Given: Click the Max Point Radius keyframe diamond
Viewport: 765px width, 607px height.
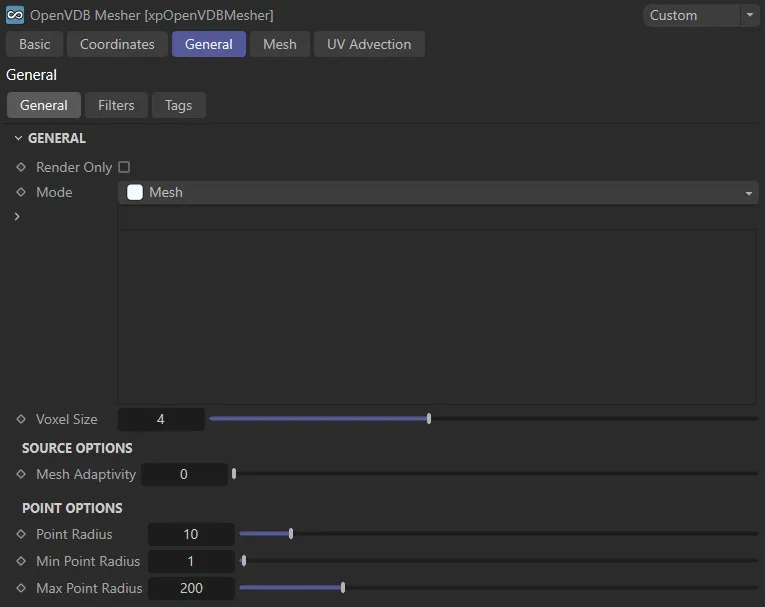Looking at the screenshot, I should tap(21, 588).
